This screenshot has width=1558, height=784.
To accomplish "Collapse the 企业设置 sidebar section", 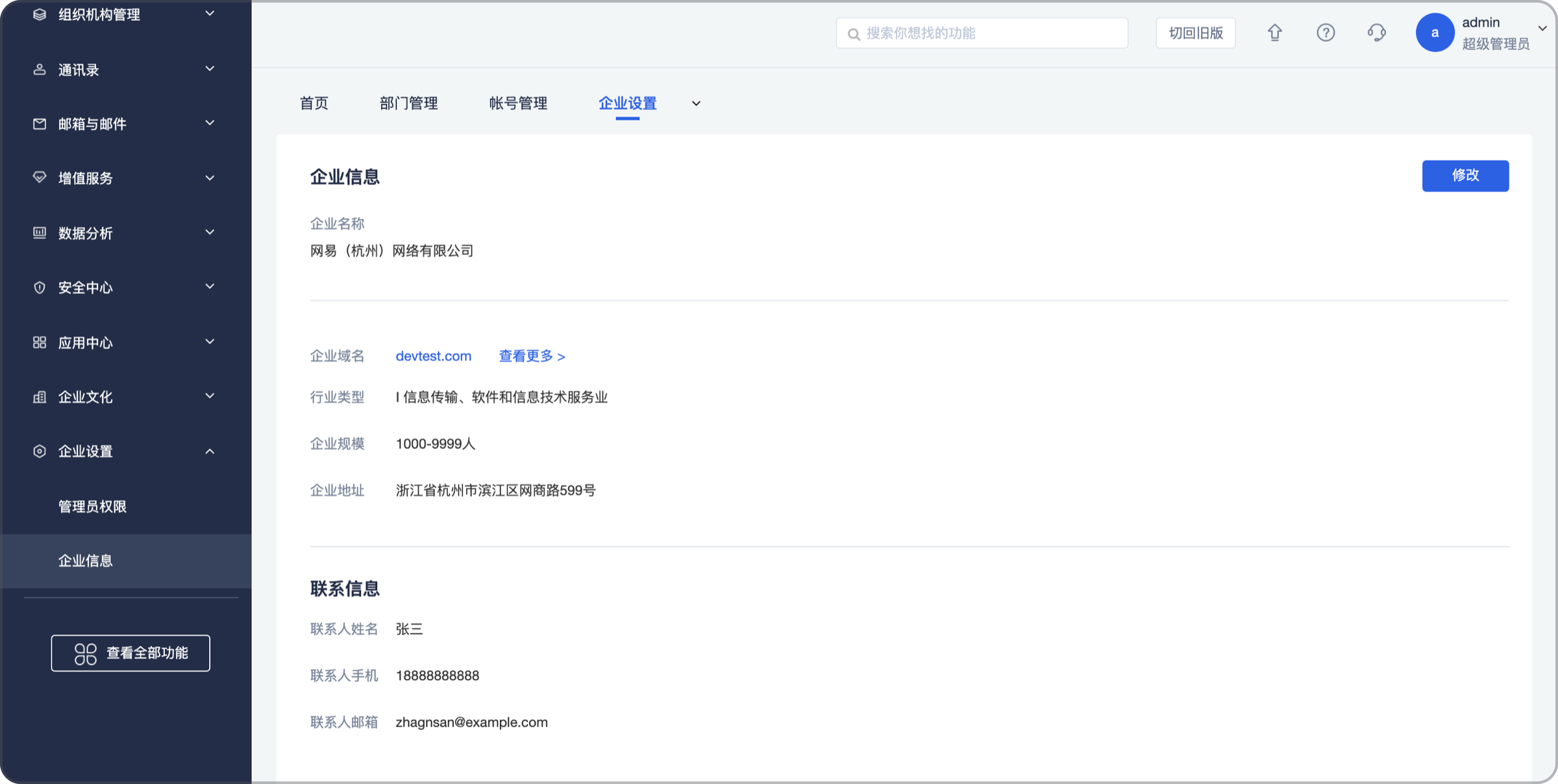I will (210, 451).
